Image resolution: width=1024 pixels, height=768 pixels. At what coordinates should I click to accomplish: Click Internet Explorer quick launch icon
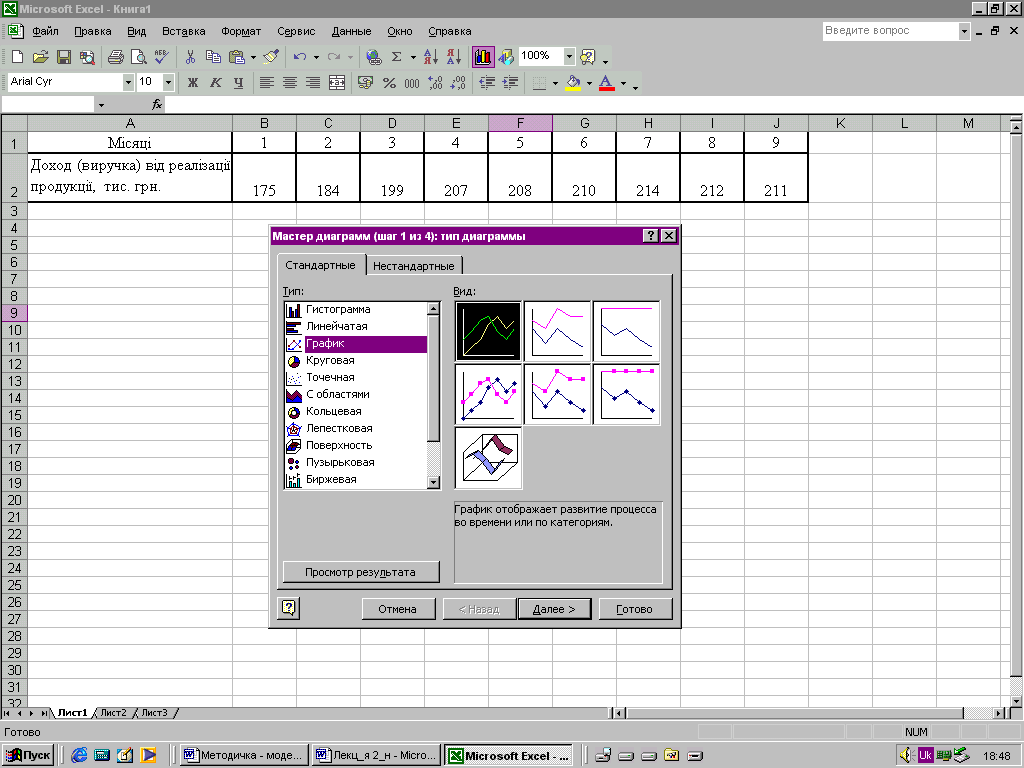click(x=79, y=756)
